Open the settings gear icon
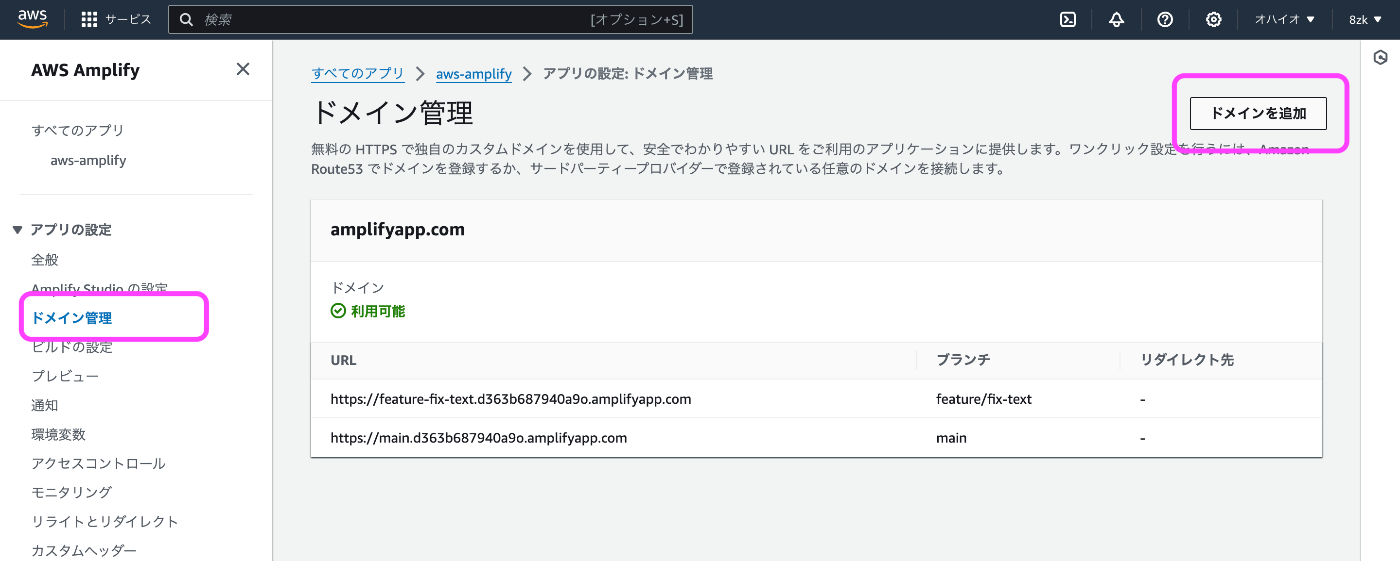The height and width of the screenshot is (561, 1400). (x=1214, y=19)
